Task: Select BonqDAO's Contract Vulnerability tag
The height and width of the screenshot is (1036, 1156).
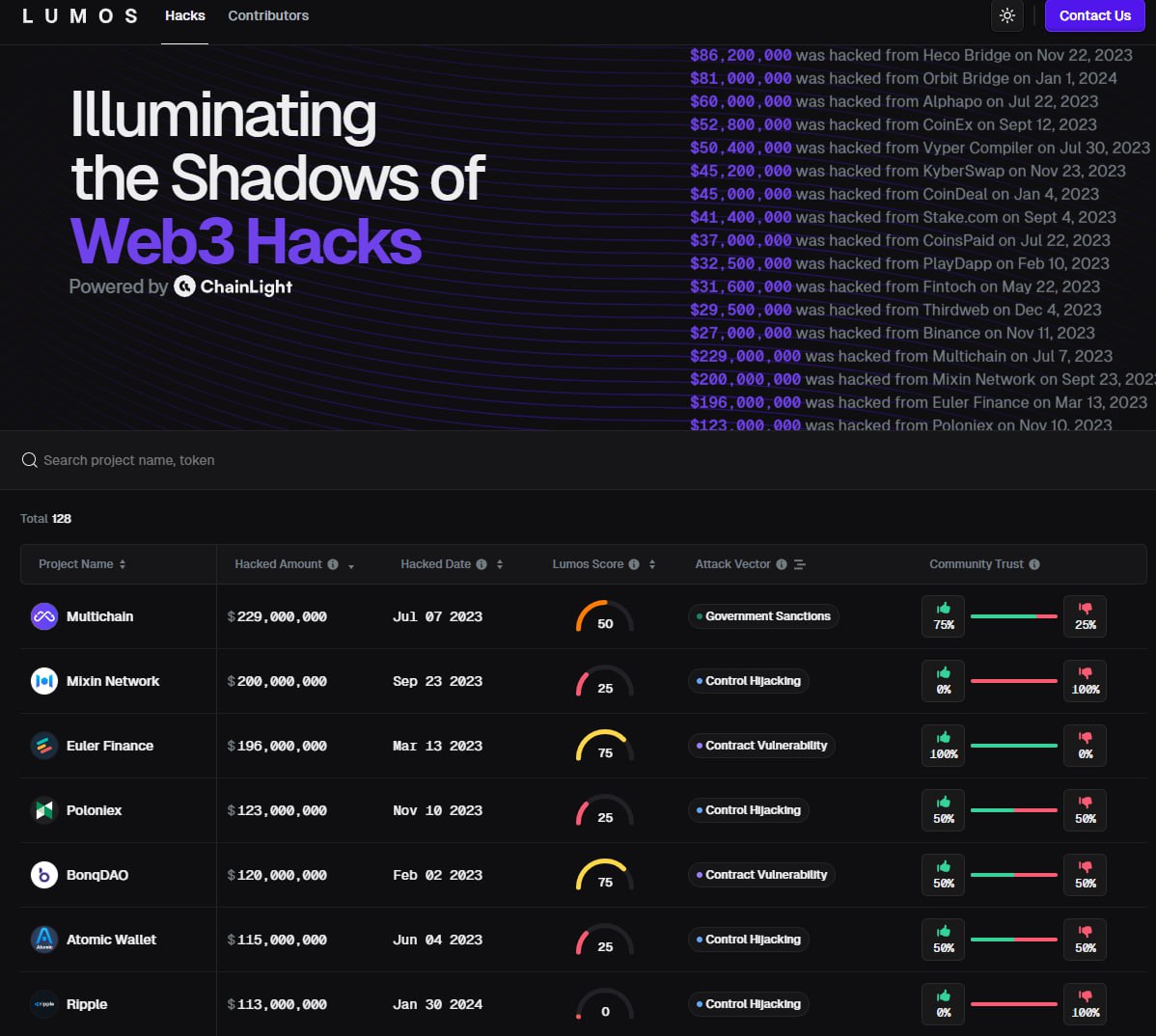Action: pos(761,875)
